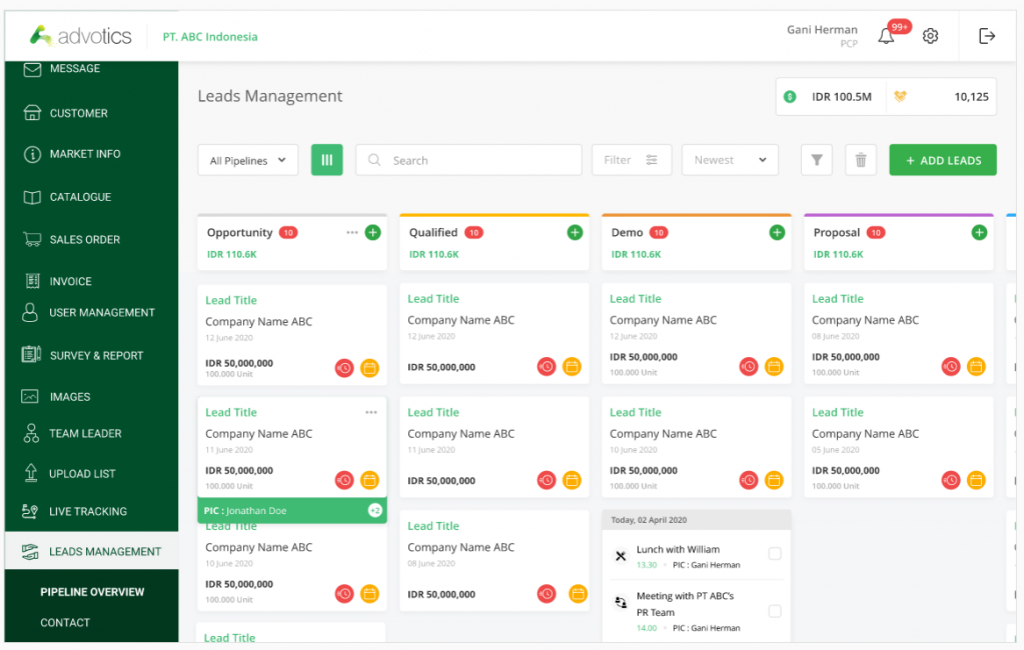1024x650 pixels.
Task: Click handshake icon next to 10,125
Action: (x=900, y=97)
